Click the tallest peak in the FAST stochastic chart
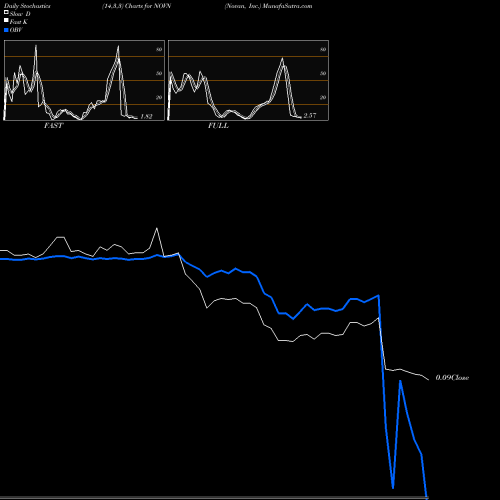Viewport: 500px width, 500px height. coord(36,46)
